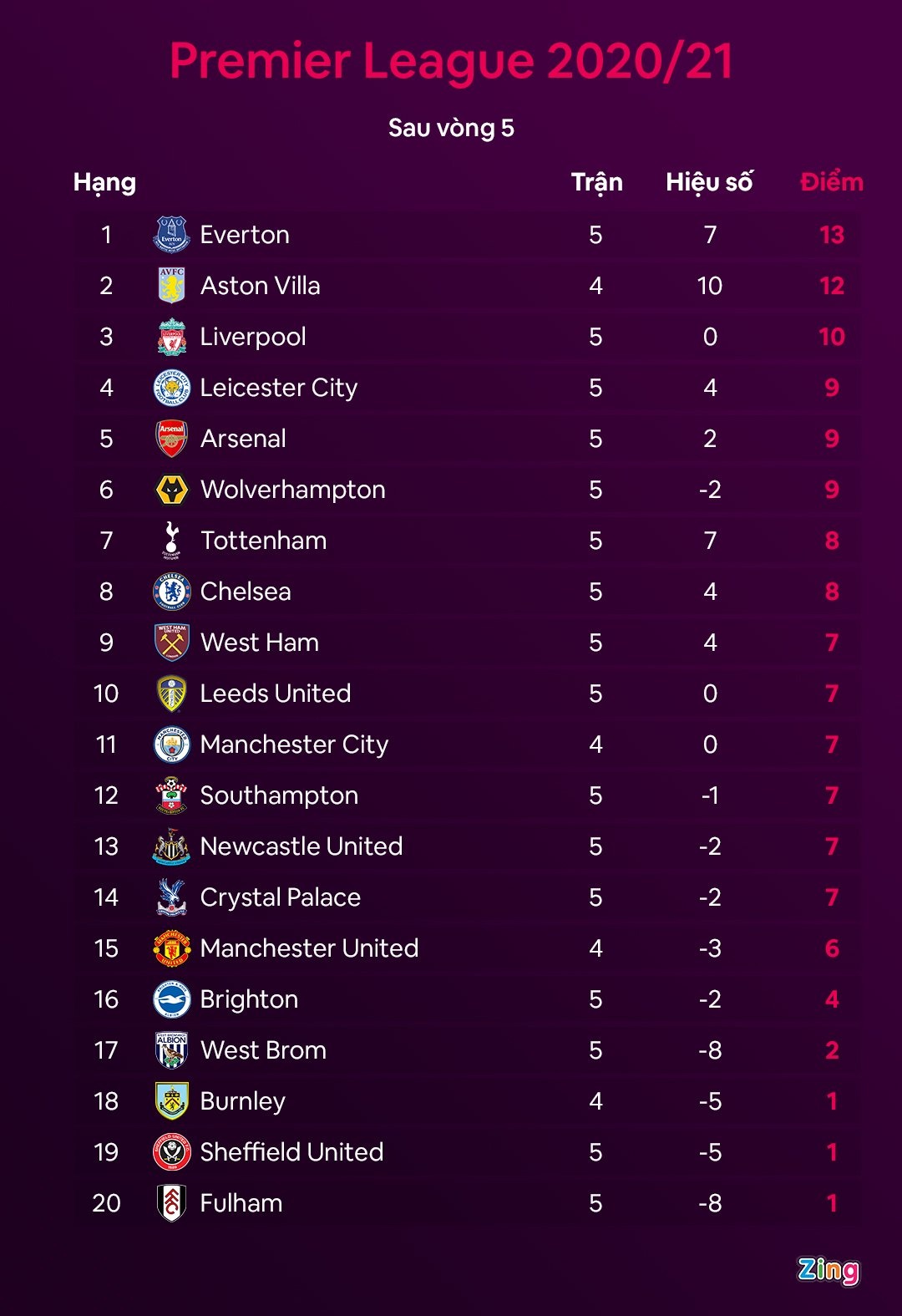
Task: Select the Fulham club badge
Action: [x=172, y=1203]
